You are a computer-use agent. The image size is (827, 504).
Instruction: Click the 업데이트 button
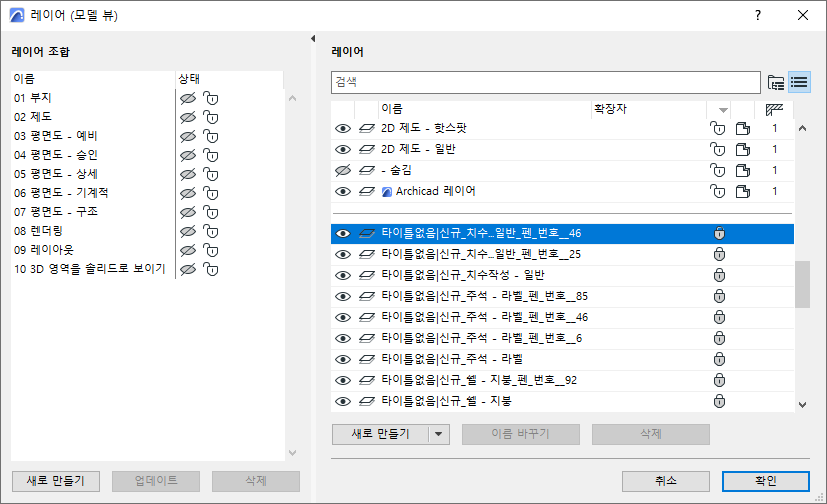click(x=156, y=481)
